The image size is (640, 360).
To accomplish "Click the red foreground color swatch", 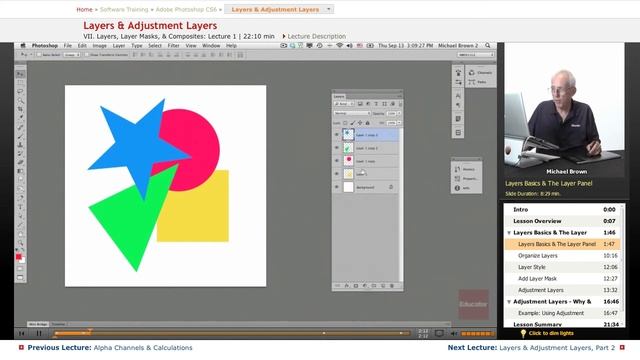I will [x=18, y=257].
